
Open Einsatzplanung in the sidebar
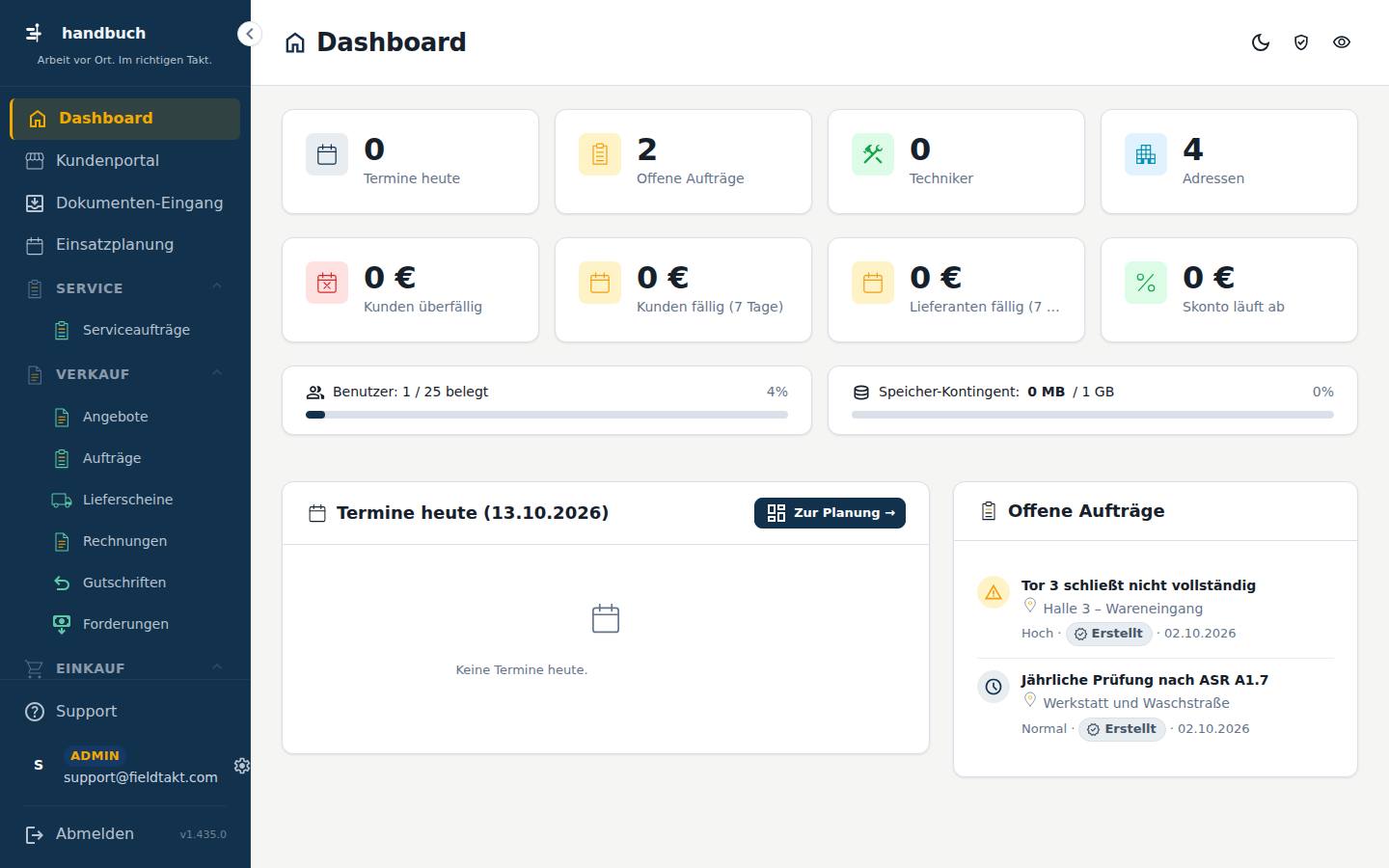pyautogui.click(x=125, y=245)
